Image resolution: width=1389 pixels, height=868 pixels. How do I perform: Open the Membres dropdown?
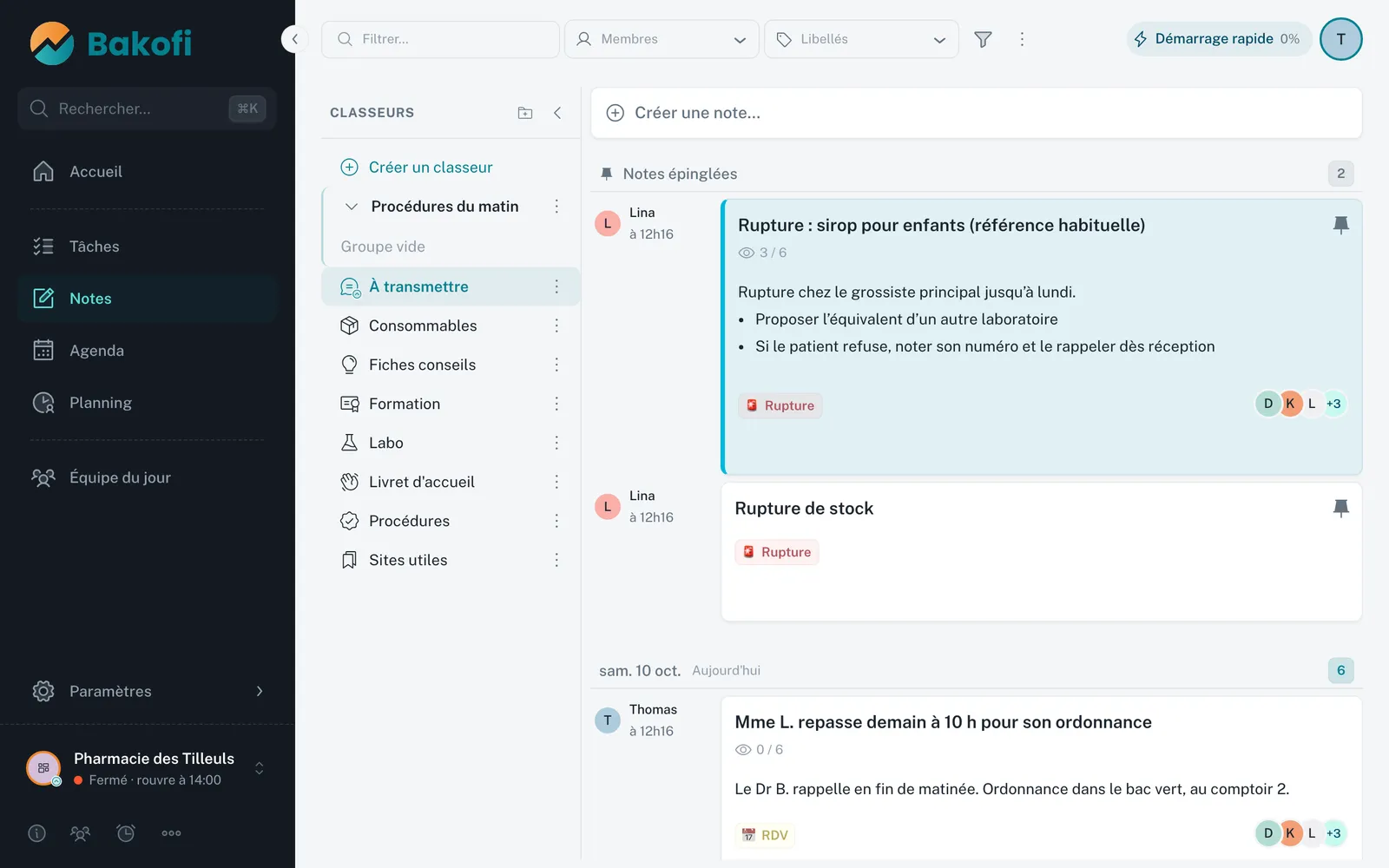click(x=662, y=39)
